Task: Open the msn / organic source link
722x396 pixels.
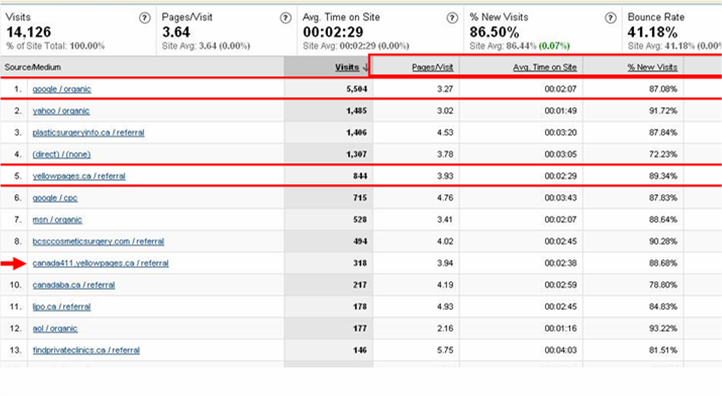Action: point(57,220)
